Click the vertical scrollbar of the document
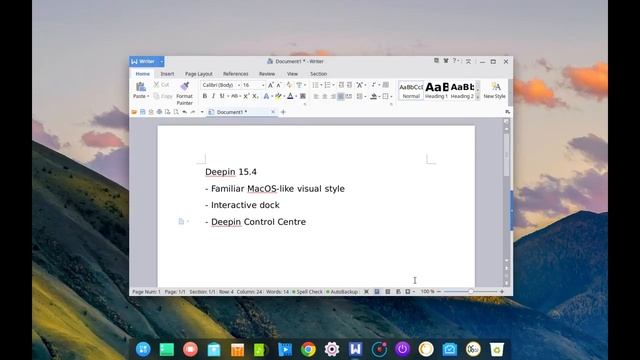Screen dimensions: 640x360 pyautogui.click(x=507, y=155)
